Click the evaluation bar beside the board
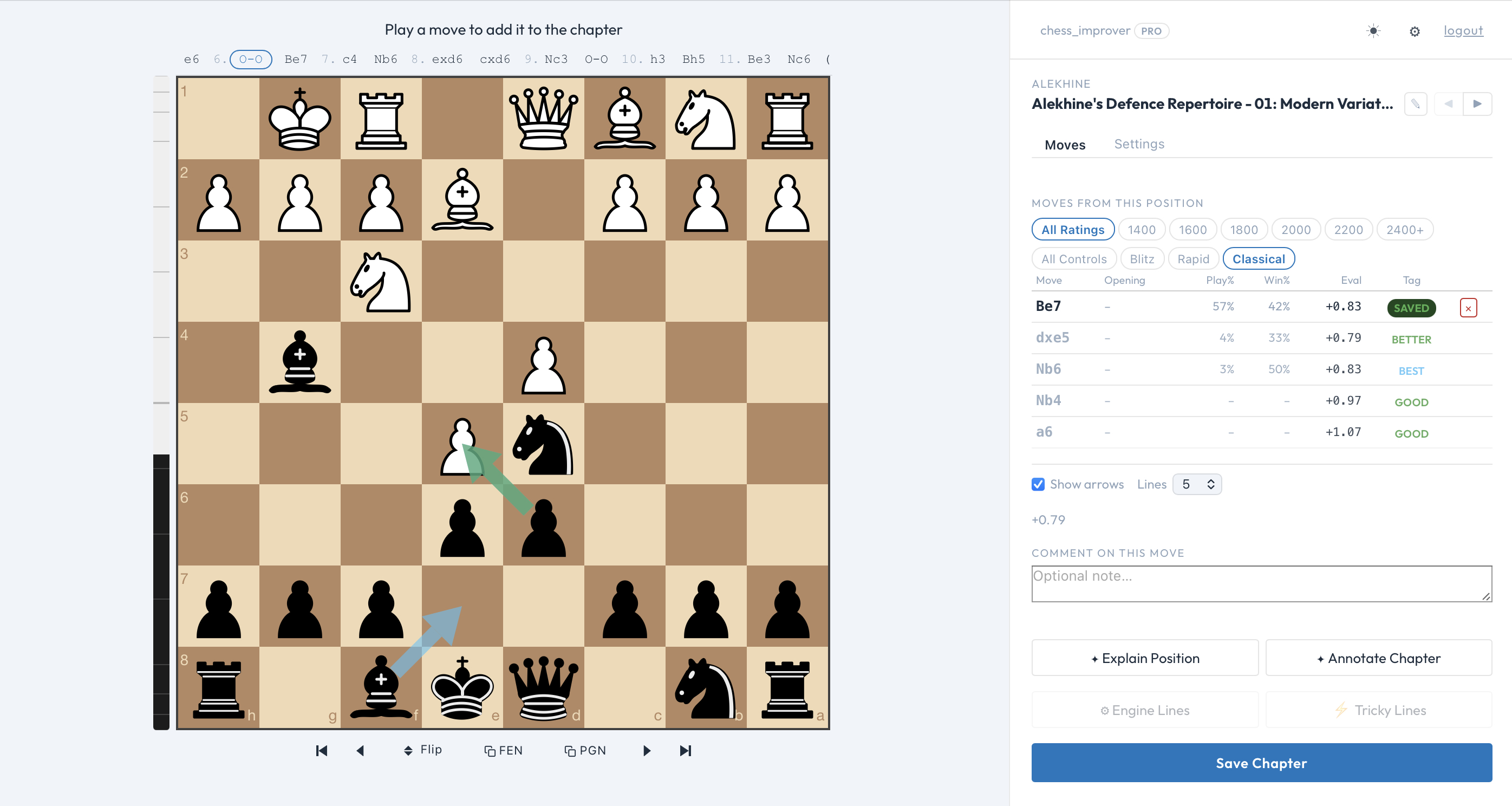The image size is (1512, 806). (x=161, y=402)
